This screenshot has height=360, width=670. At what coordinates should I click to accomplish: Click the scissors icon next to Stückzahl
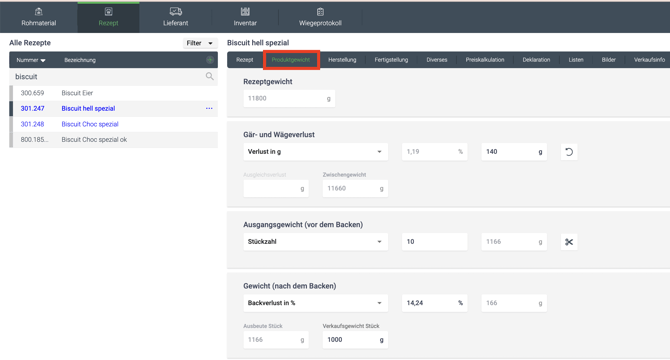click(x=569, y=242)
